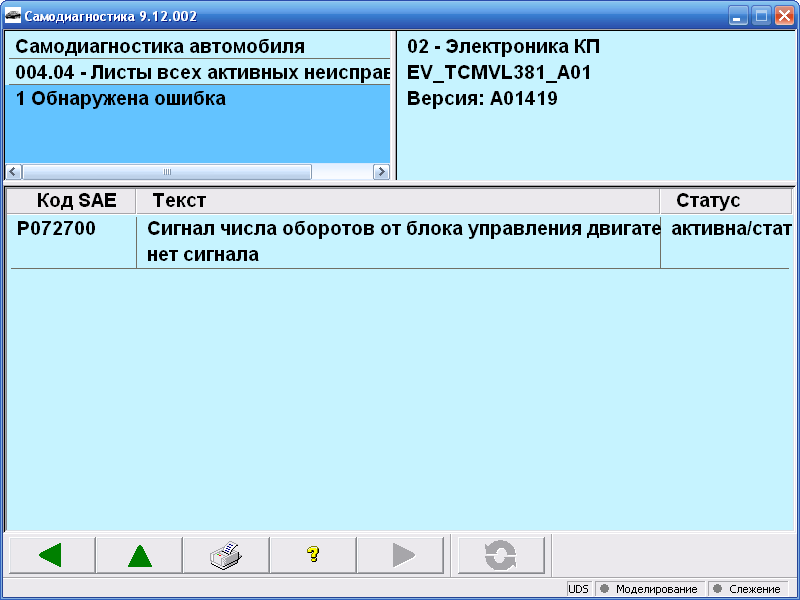Refresh using the circular arrows button

pos(501,555)
